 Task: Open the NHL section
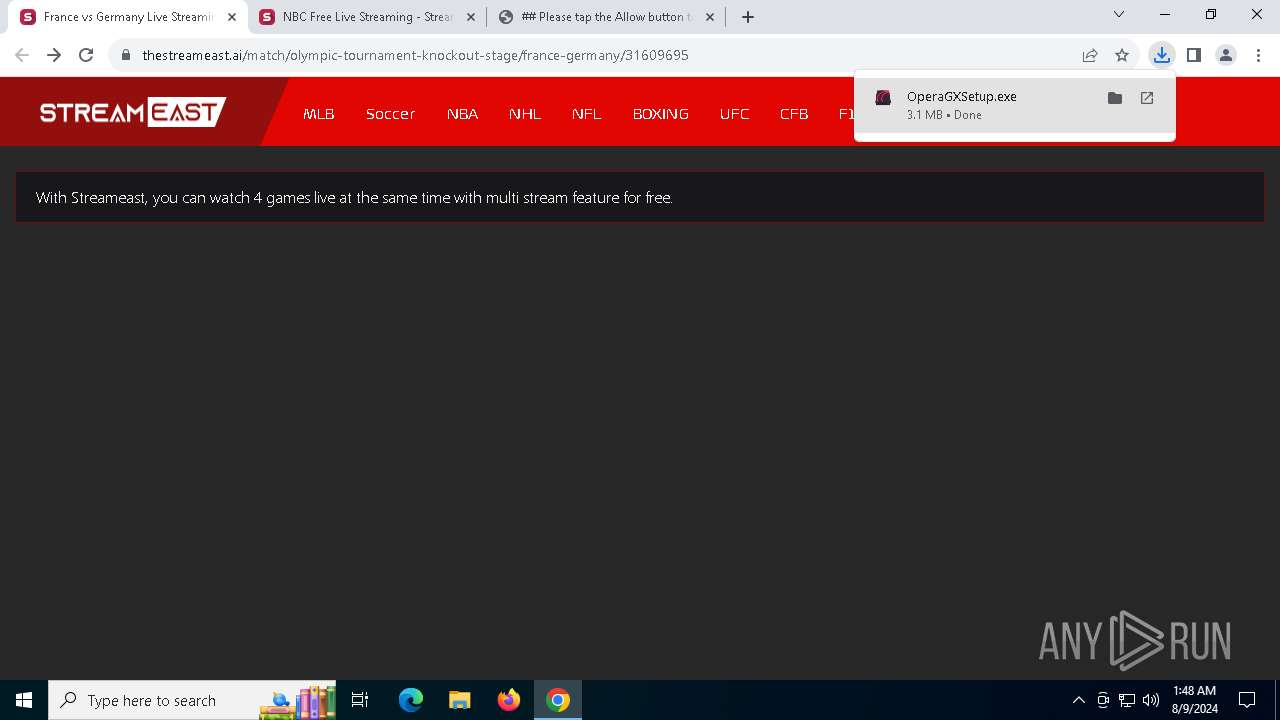(x=525, y=114)
